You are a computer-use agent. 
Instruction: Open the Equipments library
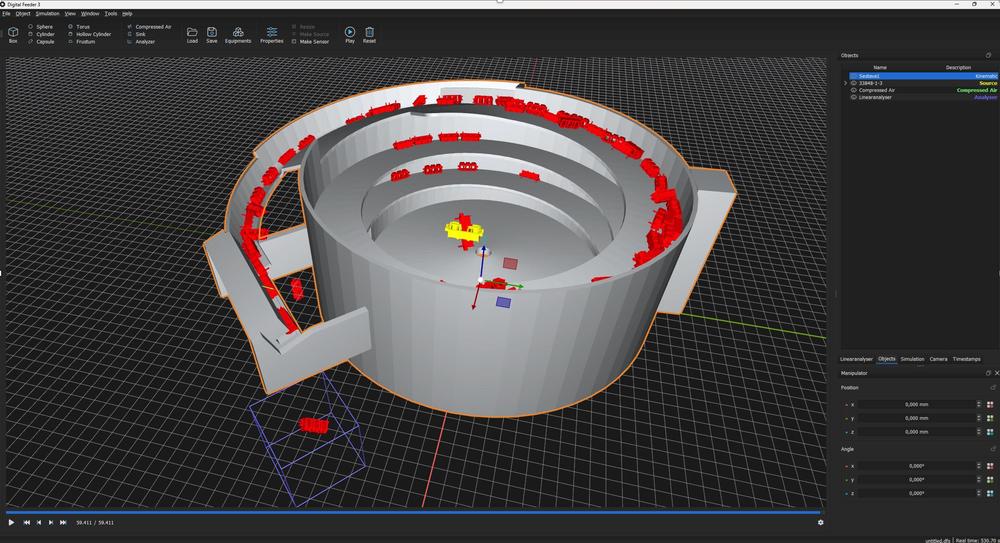point(238,34)
